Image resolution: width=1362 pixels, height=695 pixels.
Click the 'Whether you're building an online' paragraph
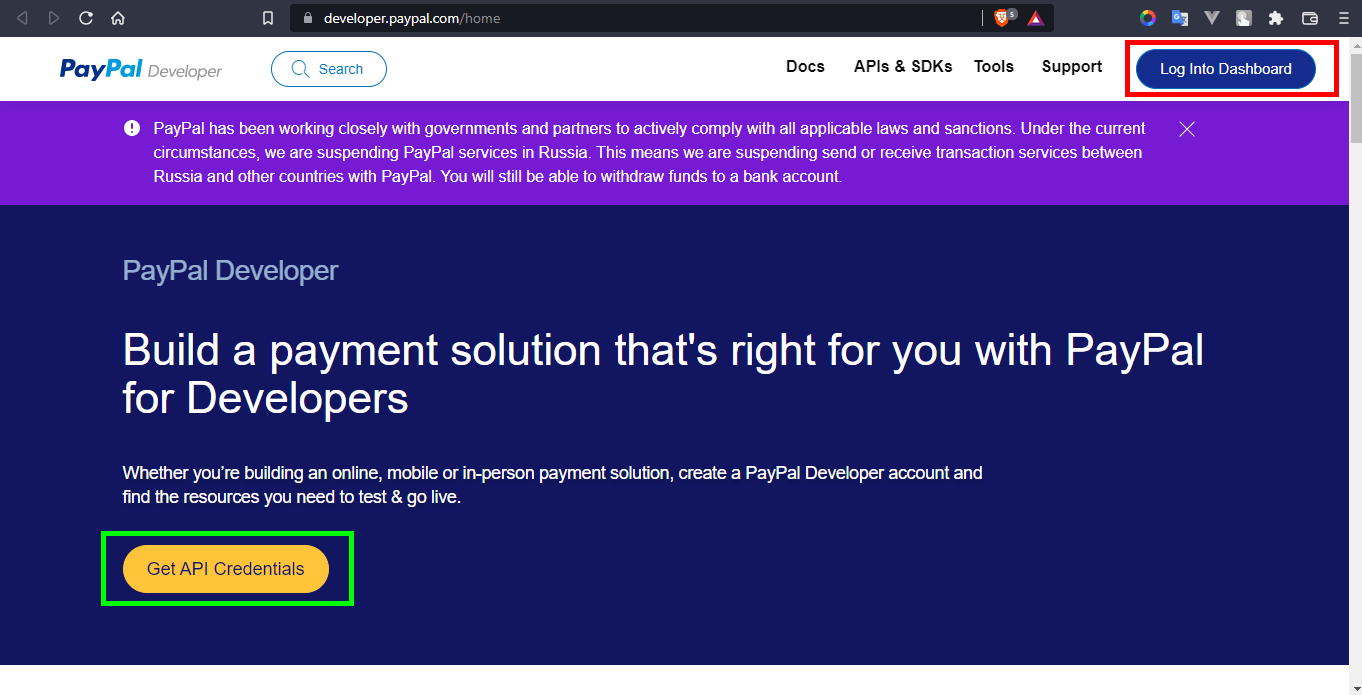[552, 485]
